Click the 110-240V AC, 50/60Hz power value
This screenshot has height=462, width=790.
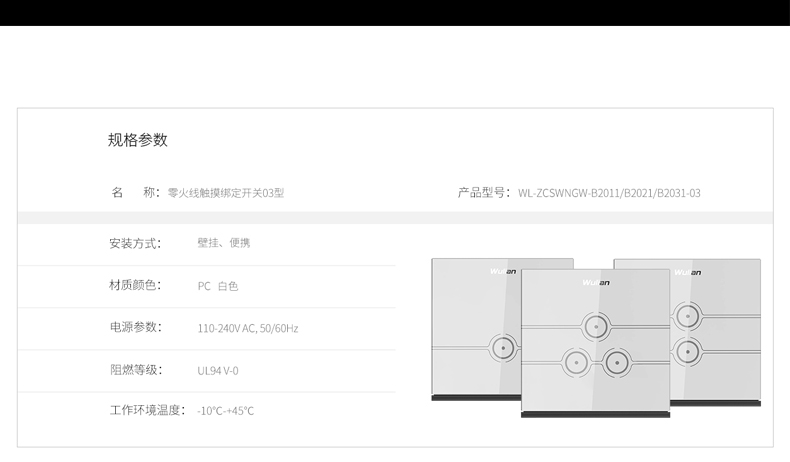[248, 328]
